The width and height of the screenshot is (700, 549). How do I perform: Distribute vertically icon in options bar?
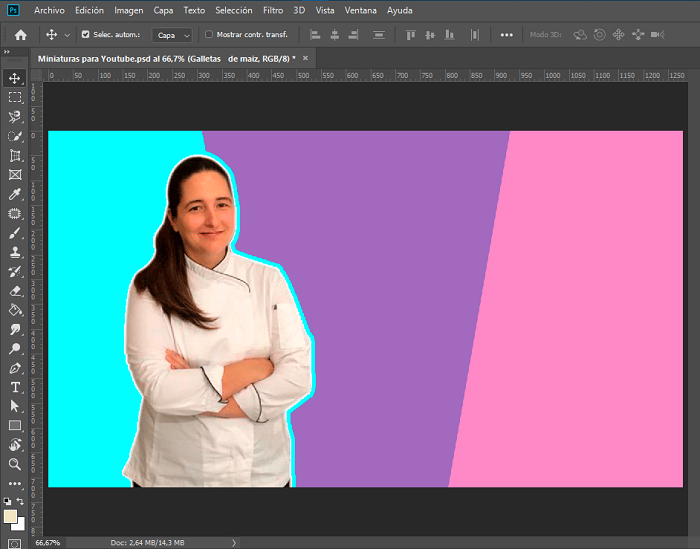point(379,35)
